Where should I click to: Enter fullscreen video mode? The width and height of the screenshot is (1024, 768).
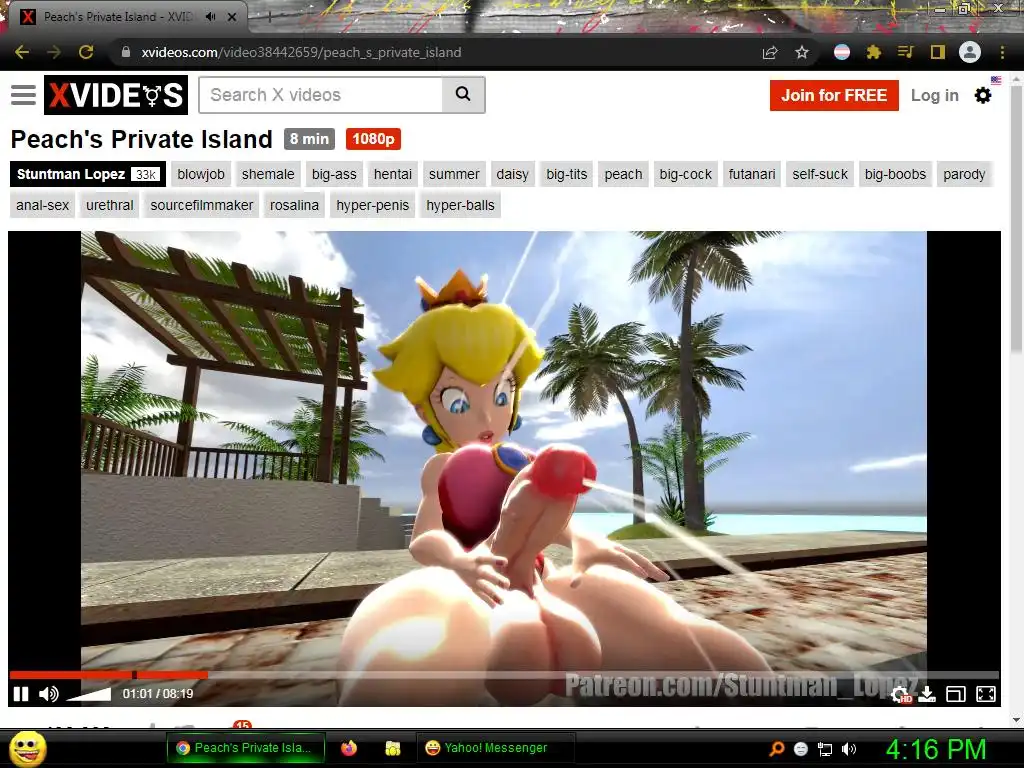(x=985, y=694)
